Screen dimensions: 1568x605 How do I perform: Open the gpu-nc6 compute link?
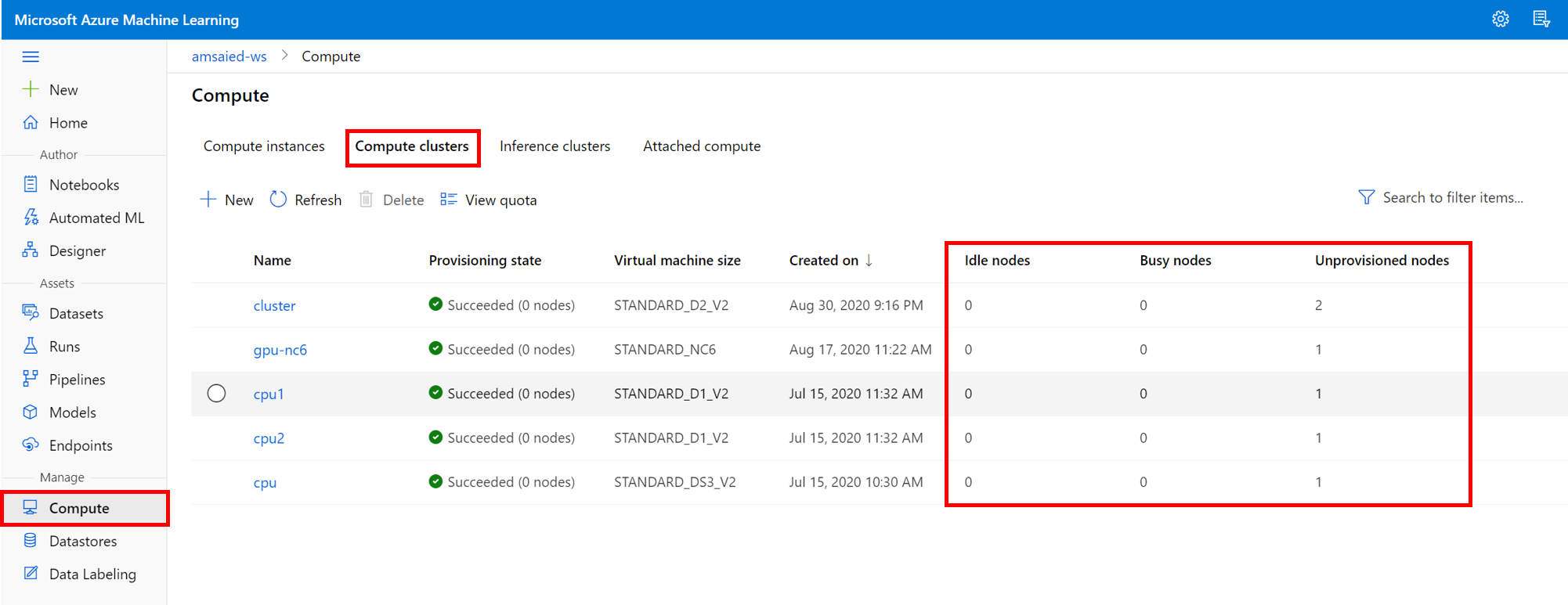click(280, 350)
